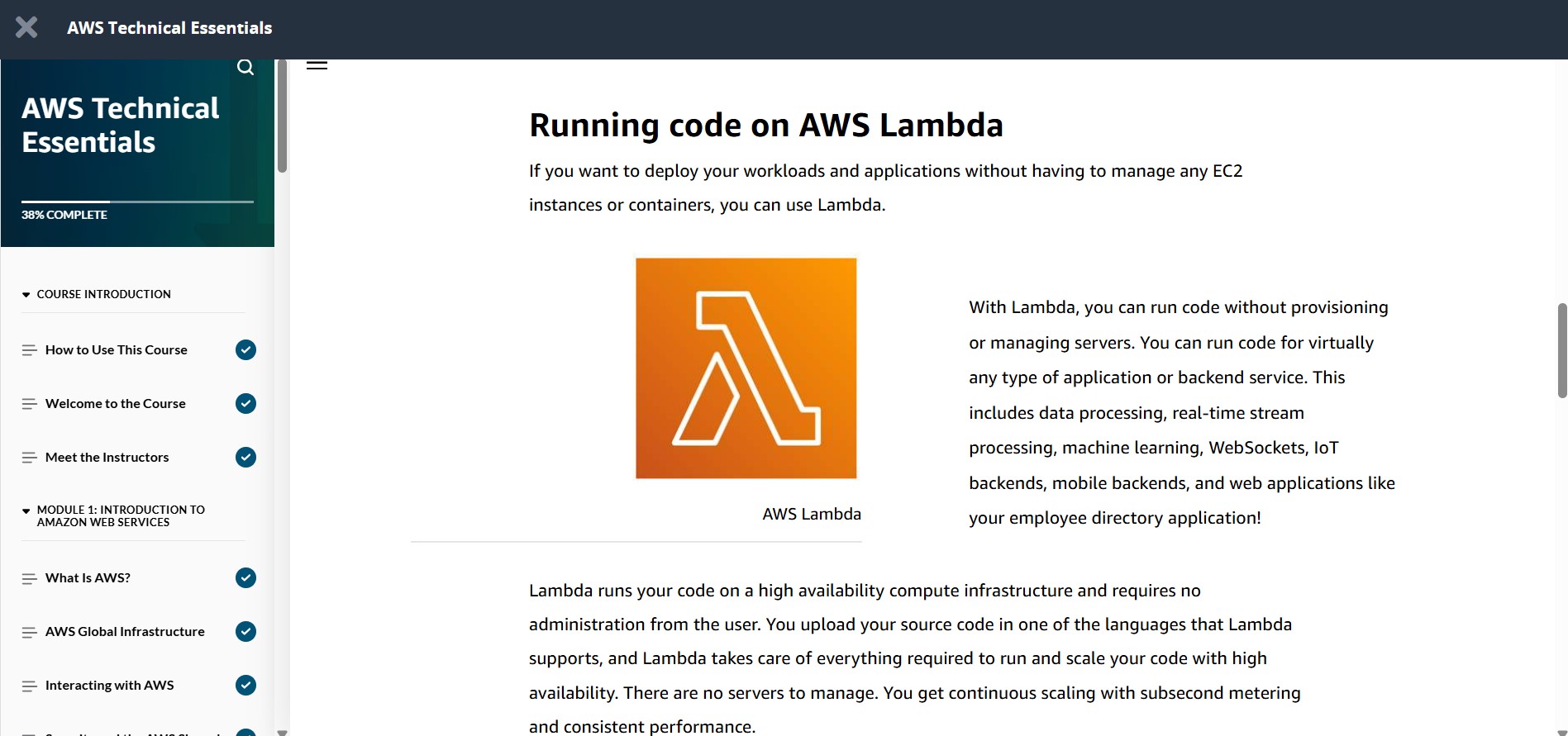Open the What Is AWS? lesson
This screenshot has height=736, width=1568.
click(x=88, y=578)
